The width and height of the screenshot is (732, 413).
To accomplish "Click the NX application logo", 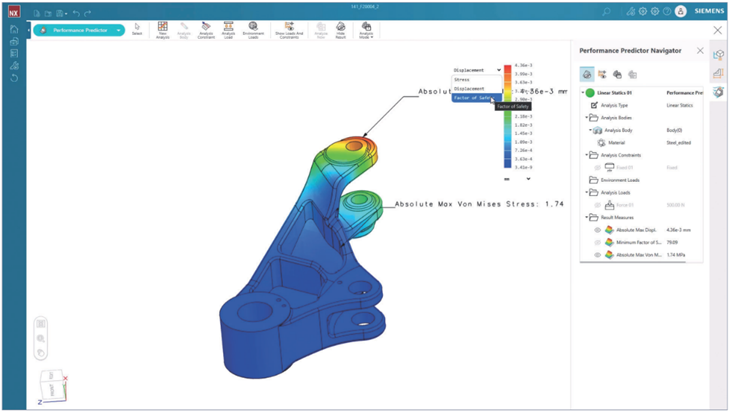I will (14, 12).
